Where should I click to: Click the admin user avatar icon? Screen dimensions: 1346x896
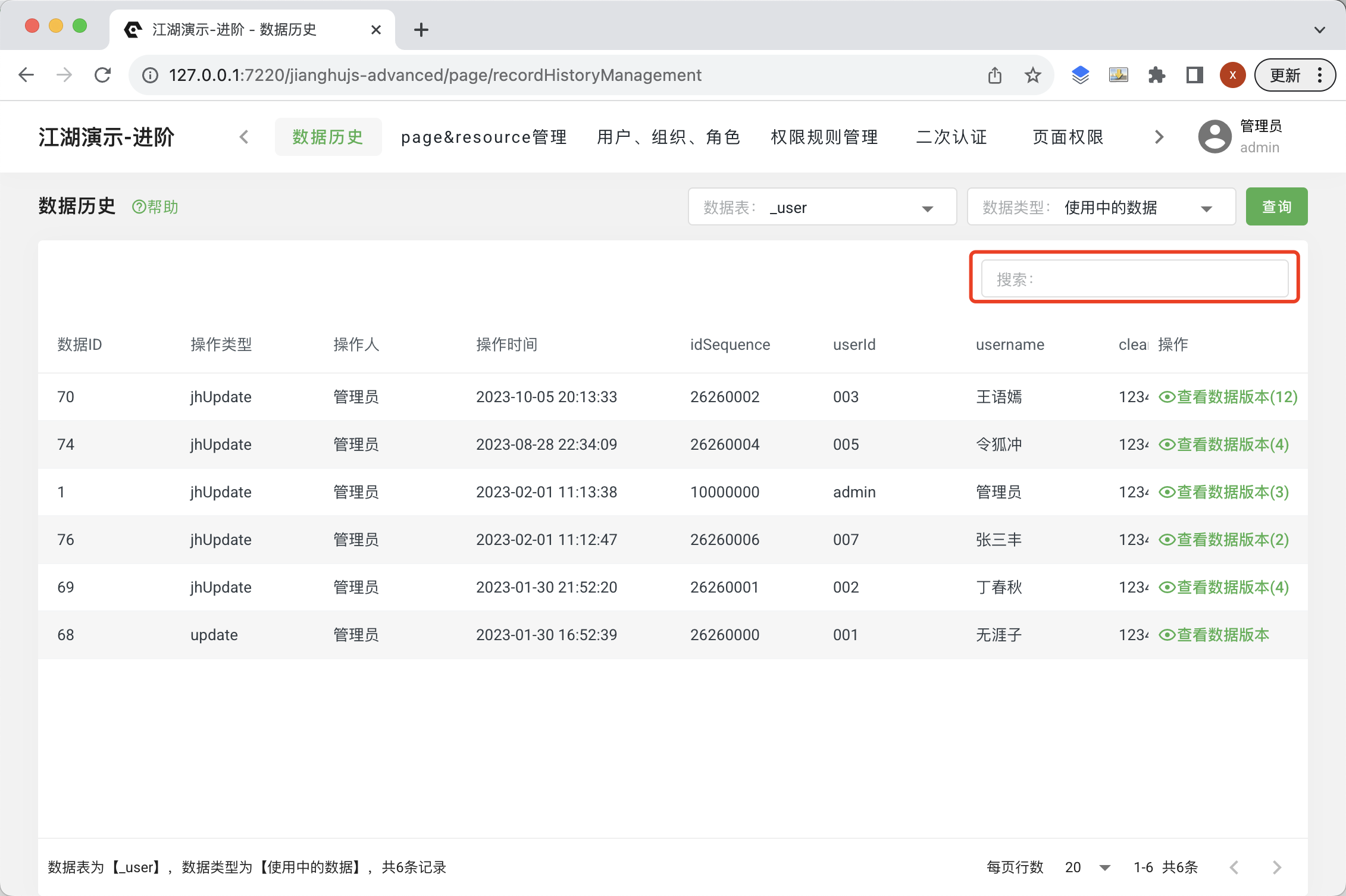pos(1214,136)
